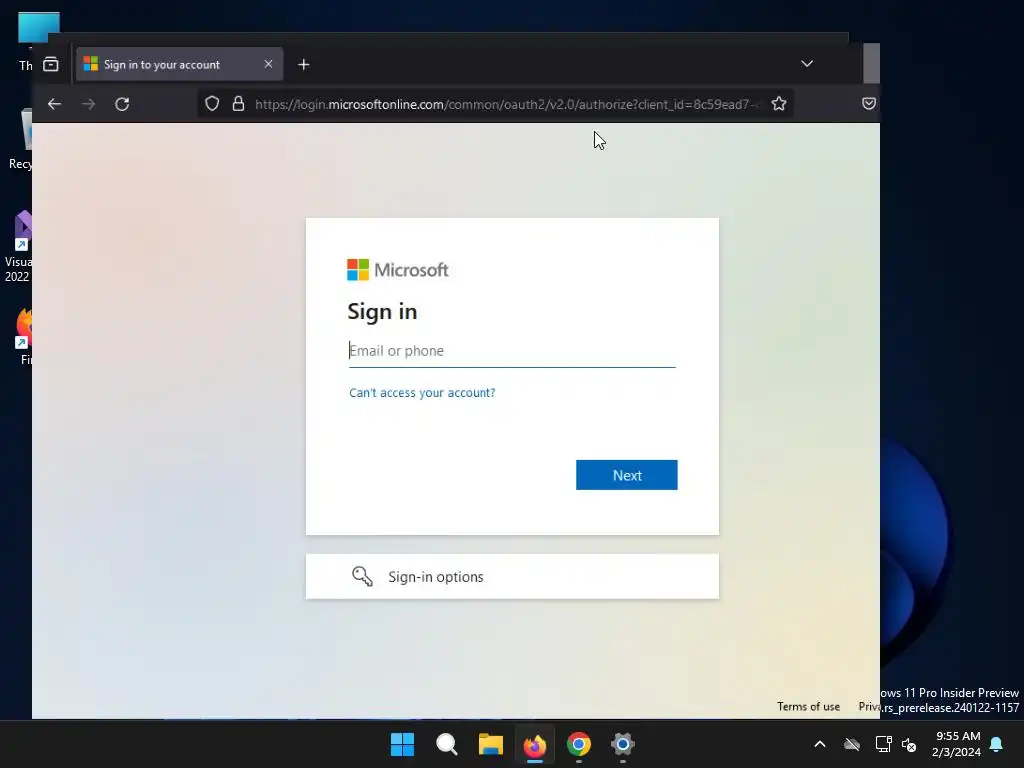Open Firefox View recent browsing icon
This screenshot has width=1024, height=768.
coord(50,64)
